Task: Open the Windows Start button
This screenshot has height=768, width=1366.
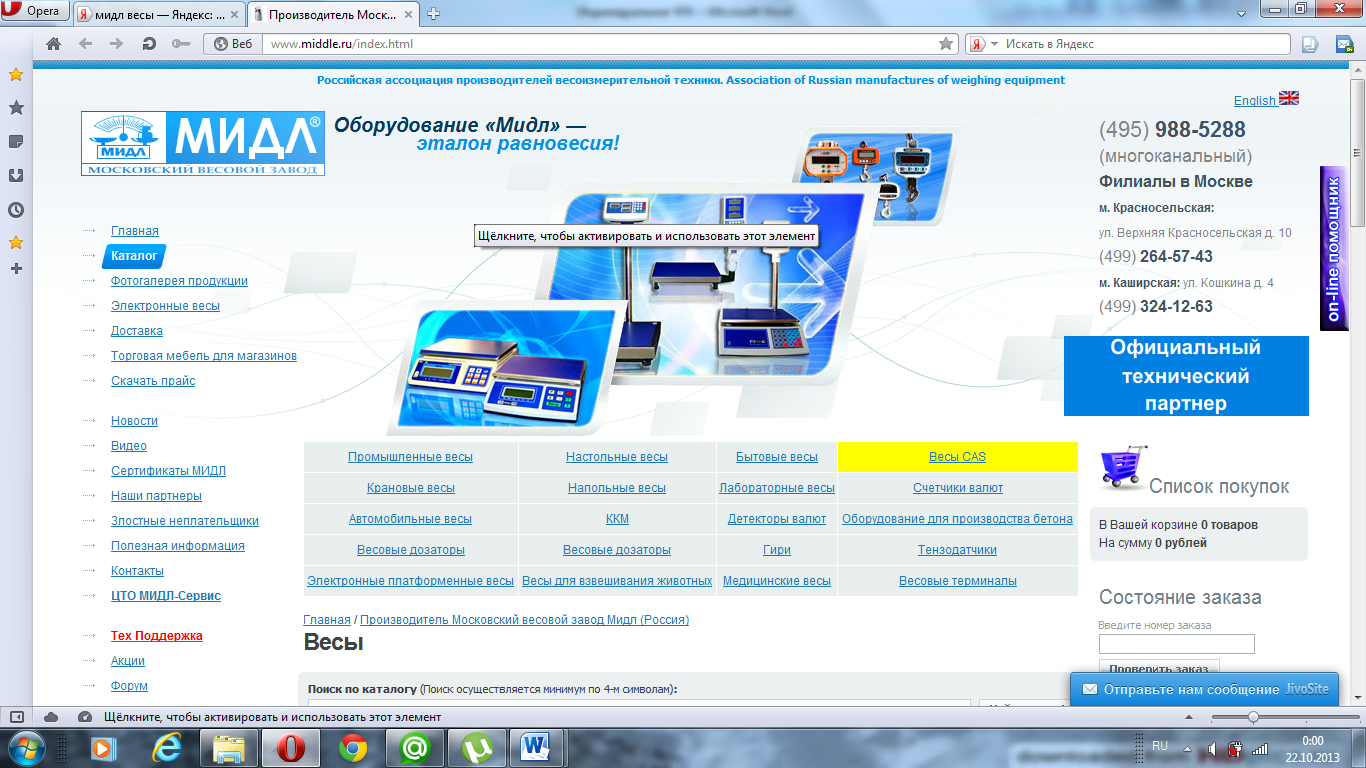Action: coord(27,748)
